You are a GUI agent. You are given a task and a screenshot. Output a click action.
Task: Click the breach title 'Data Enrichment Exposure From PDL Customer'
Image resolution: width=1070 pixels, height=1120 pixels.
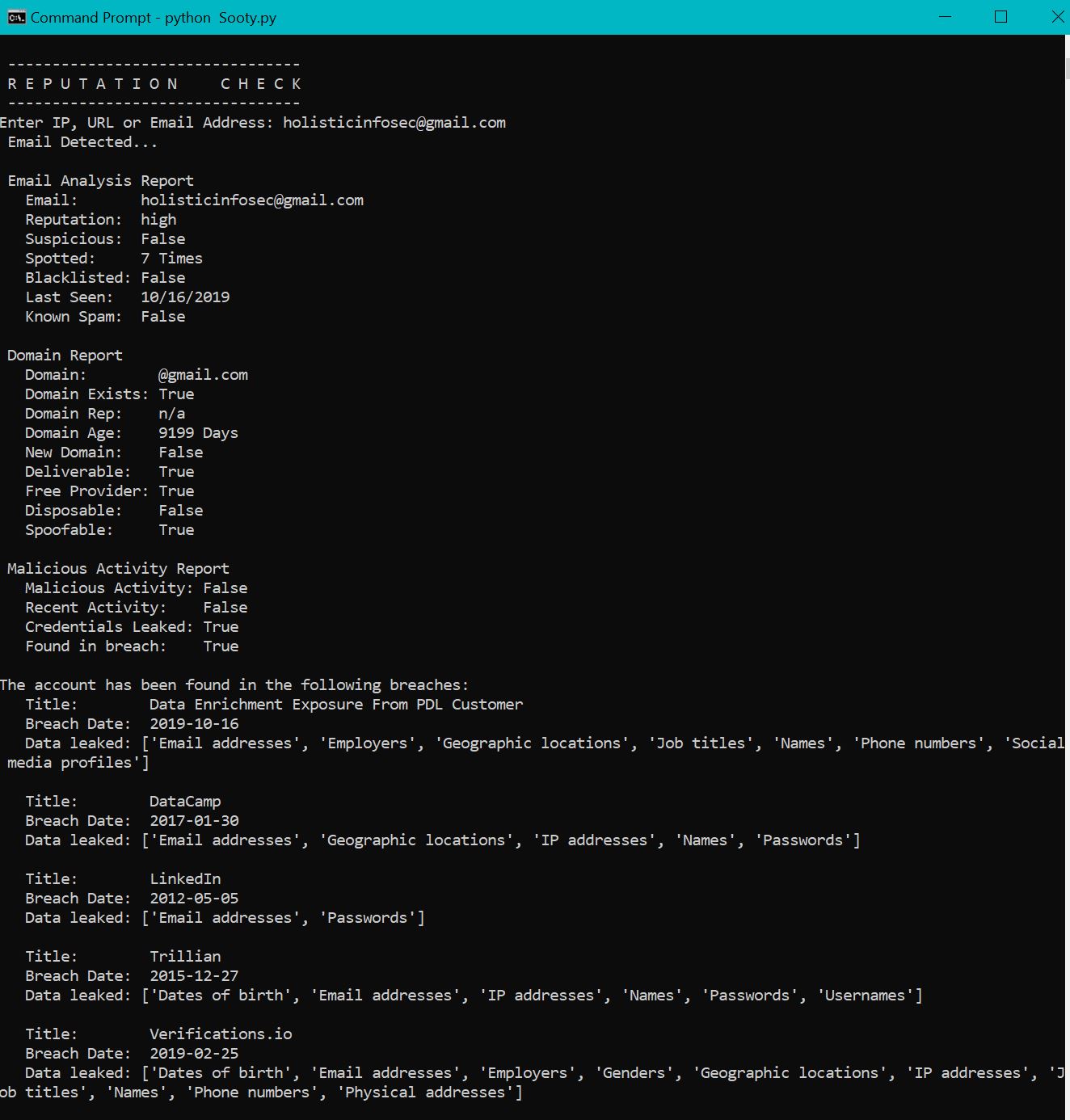tap(336, 705)
